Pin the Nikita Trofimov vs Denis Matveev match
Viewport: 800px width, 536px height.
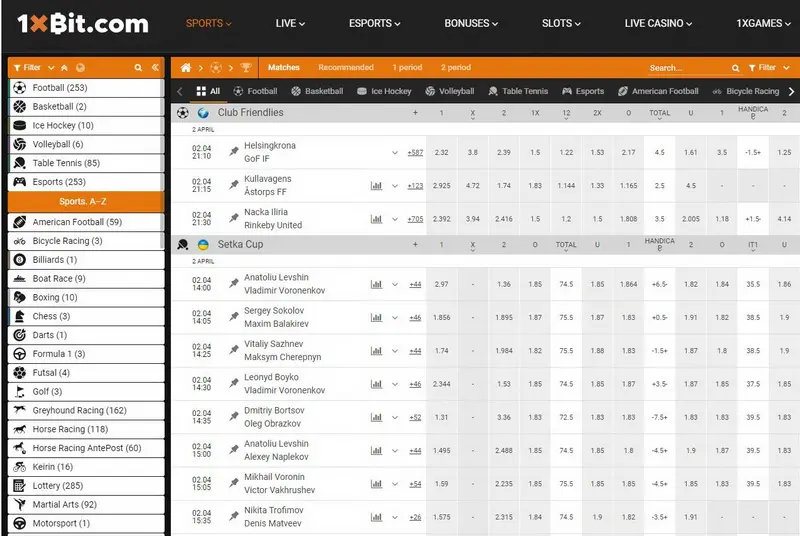[234, 516]
